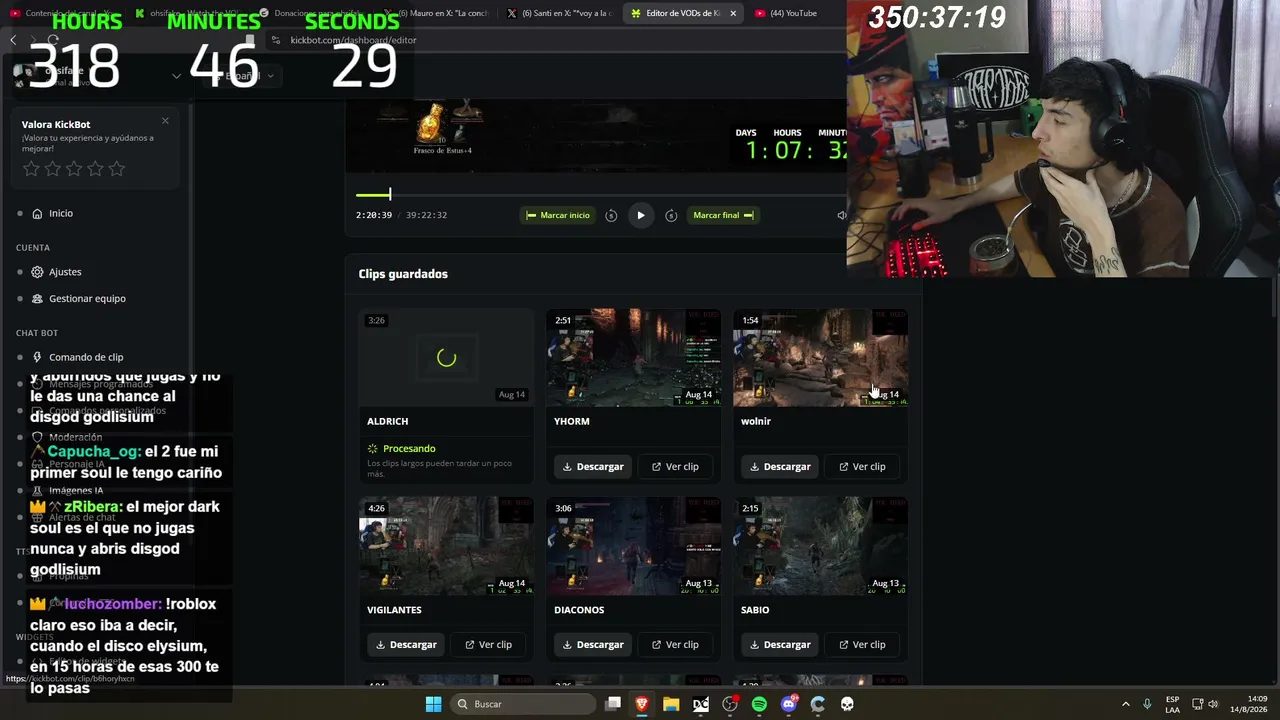The width and height of the screenshot is (1280, 720).
Task: Open File Explorer from the taskbar
Action: (671, 704)
